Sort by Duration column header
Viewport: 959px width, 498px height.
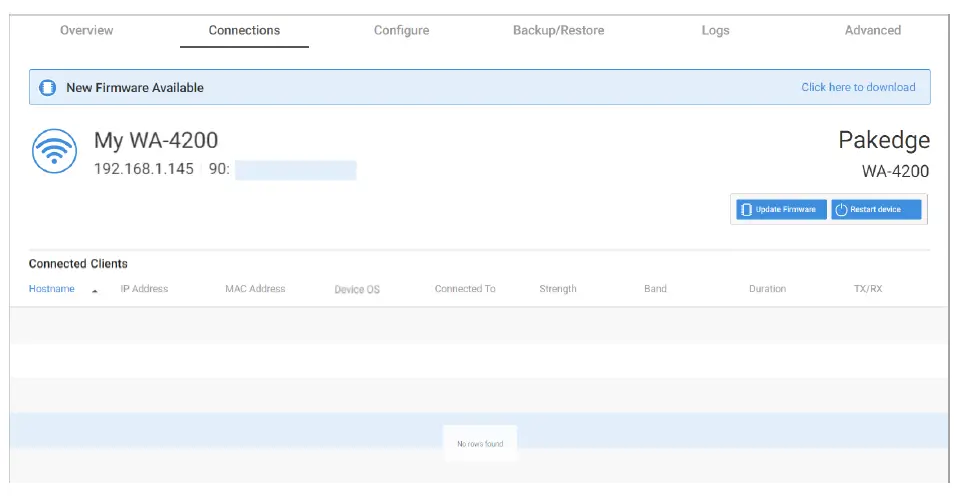tap(767, 289)
